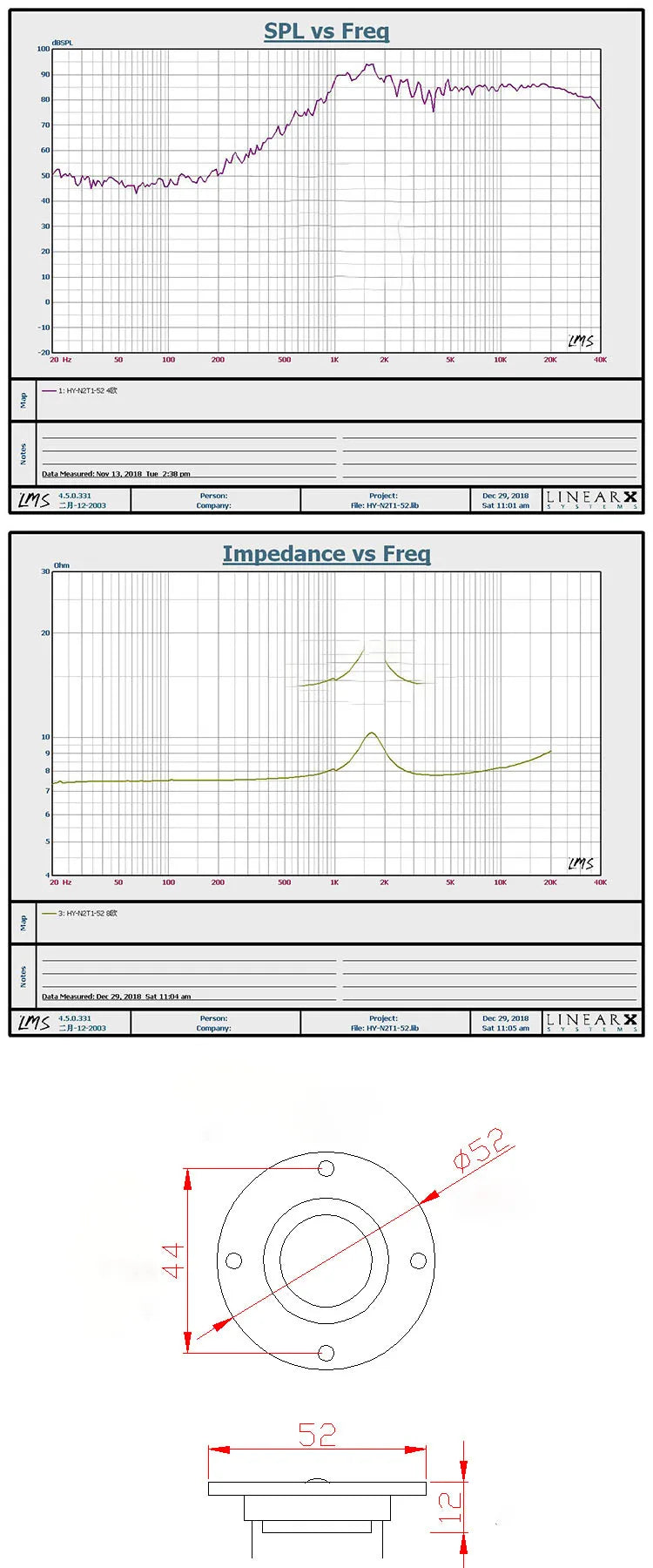This screenshot has height=1568, width=653.
Task: Click the LMS 4.5.0.331 logo below the impedance chart
Action: tap(35, 1023)
